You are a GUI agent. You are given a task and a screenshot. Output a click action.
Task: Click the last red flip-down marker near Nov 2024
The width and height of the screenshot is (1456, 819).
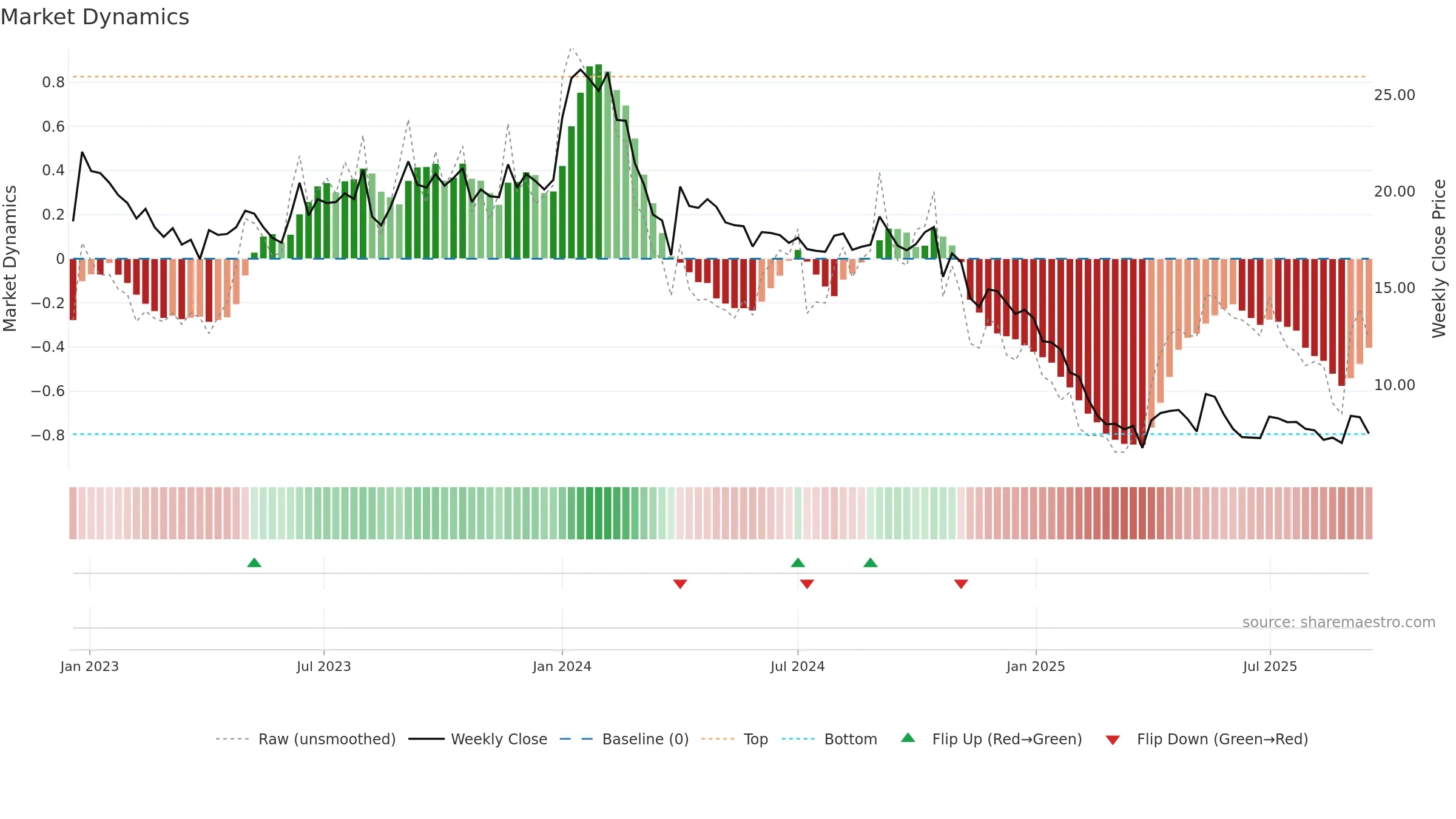point(961,584)
